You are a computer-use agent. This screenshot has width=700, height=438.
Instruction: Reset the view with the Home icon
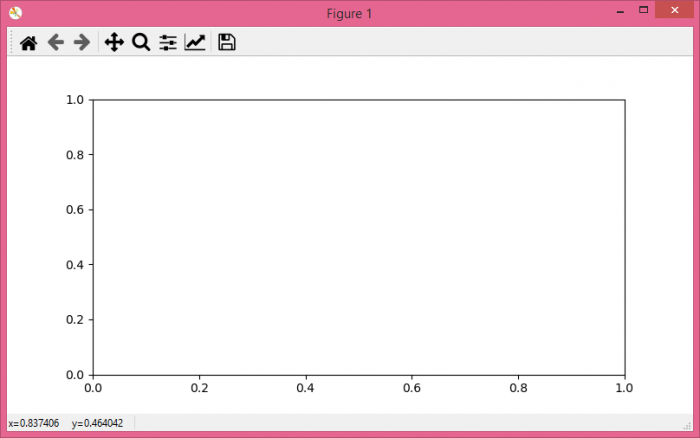29,43
